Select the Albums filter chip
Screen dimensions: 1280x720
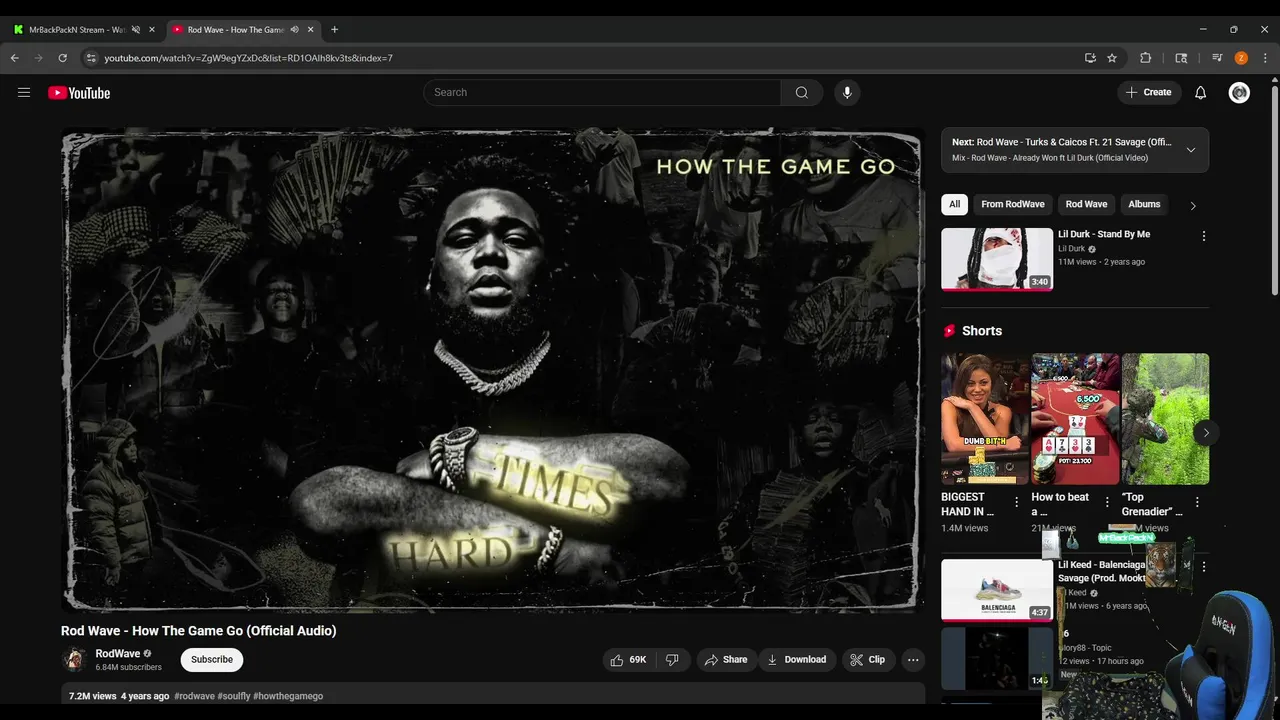click(x=1144, y=204)
